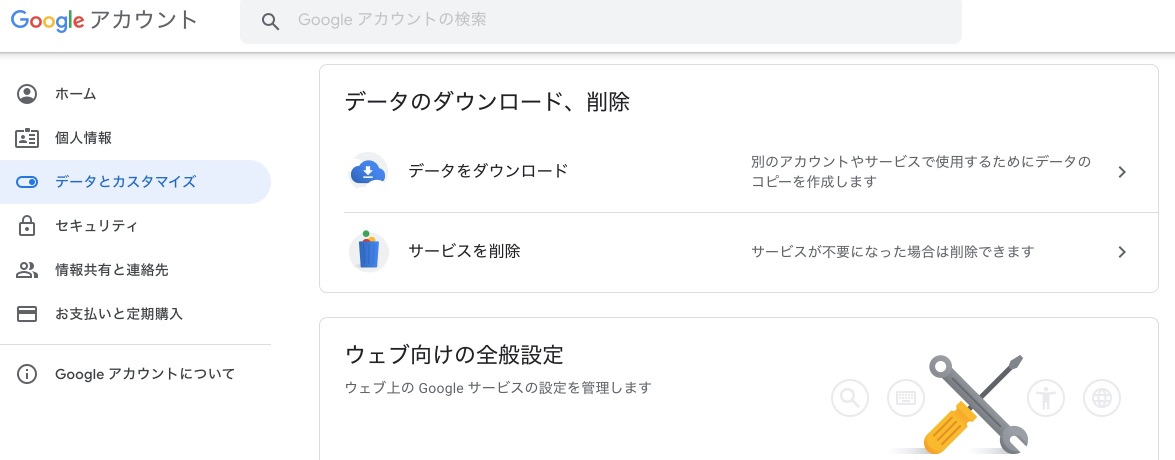Click the サービスを削除 link
This screenshot has width=1175, height=460.
click(464, 252)
